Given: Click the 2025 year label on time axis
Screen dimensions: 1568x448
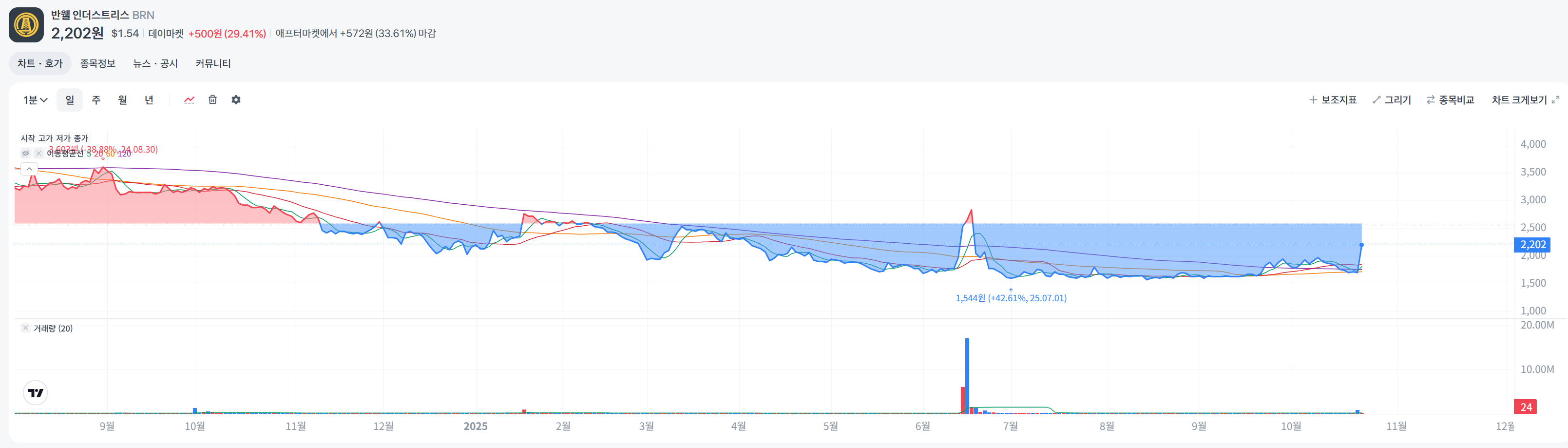Looking at the screenshot, I should 476,426.
